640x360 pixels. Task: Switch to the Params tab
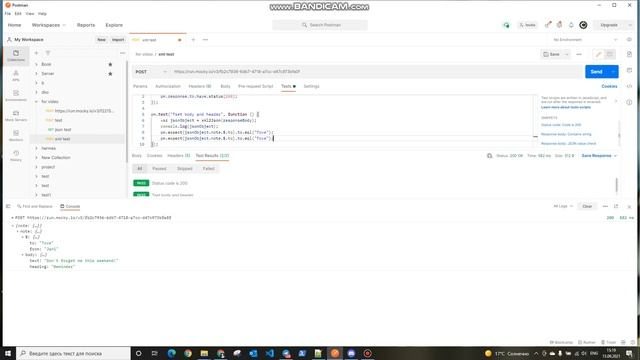tap(140, 86)
